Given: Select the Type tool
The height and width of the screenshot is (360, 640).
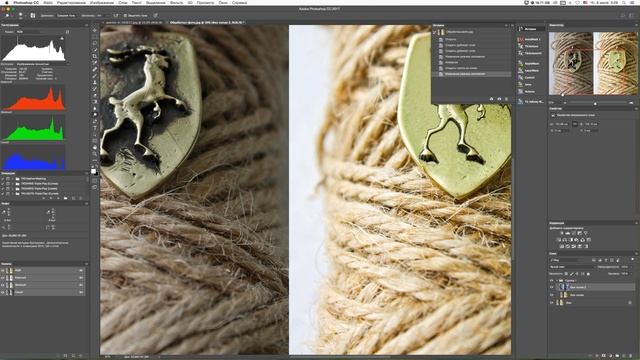Looking at the screenshot, I should click(x=95, y=128).
